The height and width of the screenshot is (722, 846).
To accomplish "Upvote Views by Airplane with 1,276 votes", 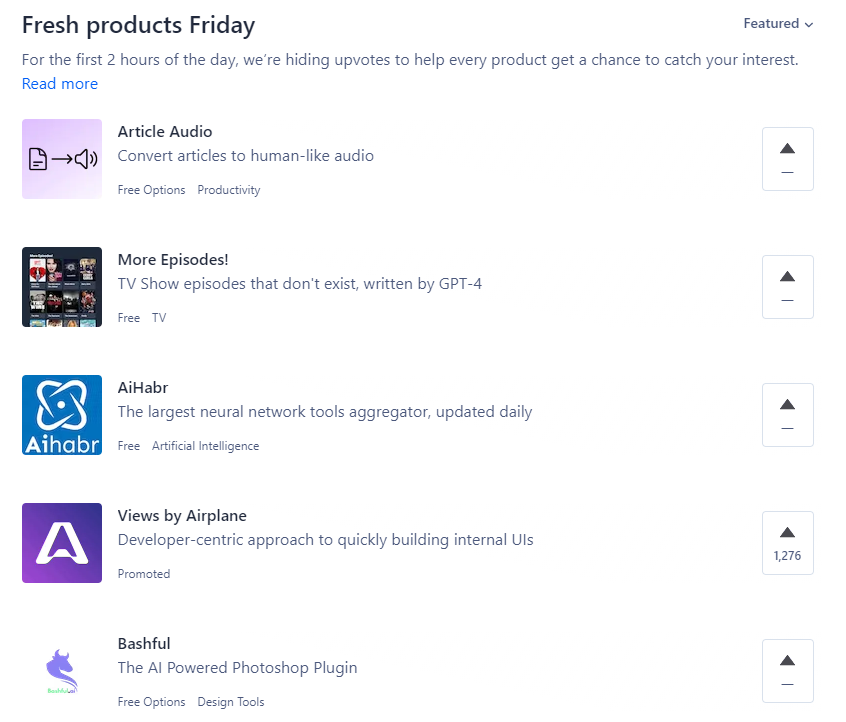I will pyautogui.click(x=787, y=543).
